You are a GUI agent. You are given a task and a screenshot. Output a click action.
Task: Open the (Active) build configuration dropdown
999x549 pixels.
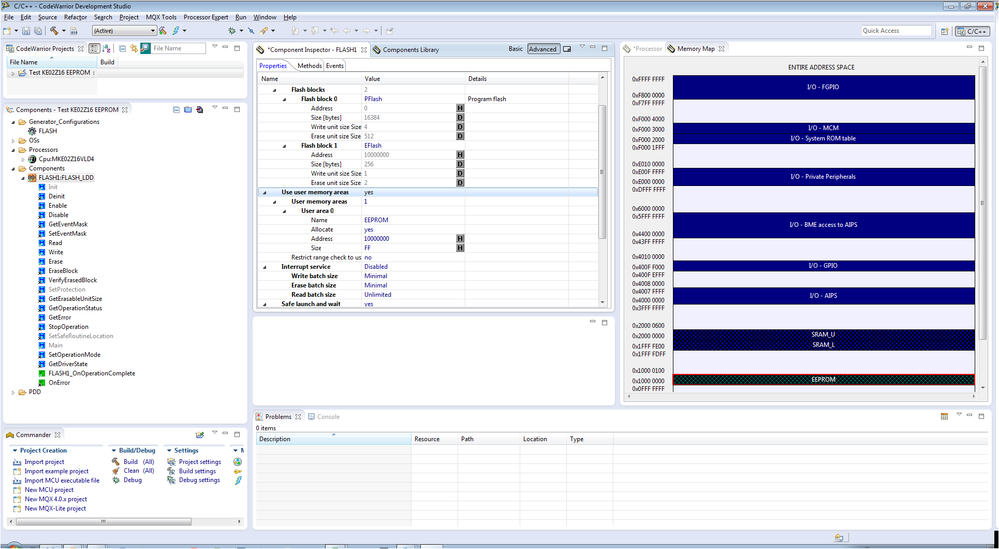[x=124, y=31]
